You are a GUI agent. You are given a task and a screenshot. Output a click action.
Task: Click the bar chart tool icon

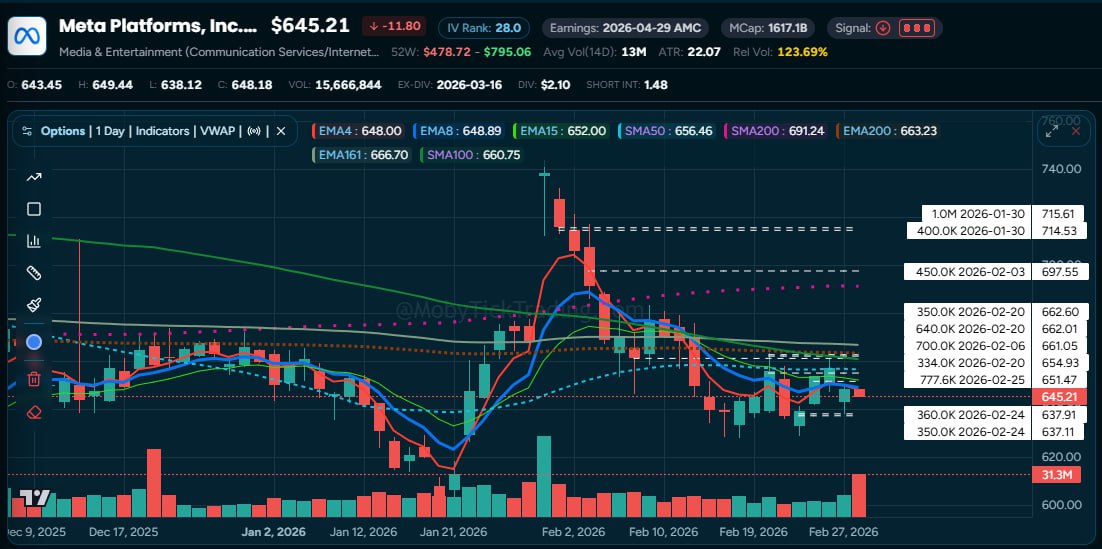34,241
